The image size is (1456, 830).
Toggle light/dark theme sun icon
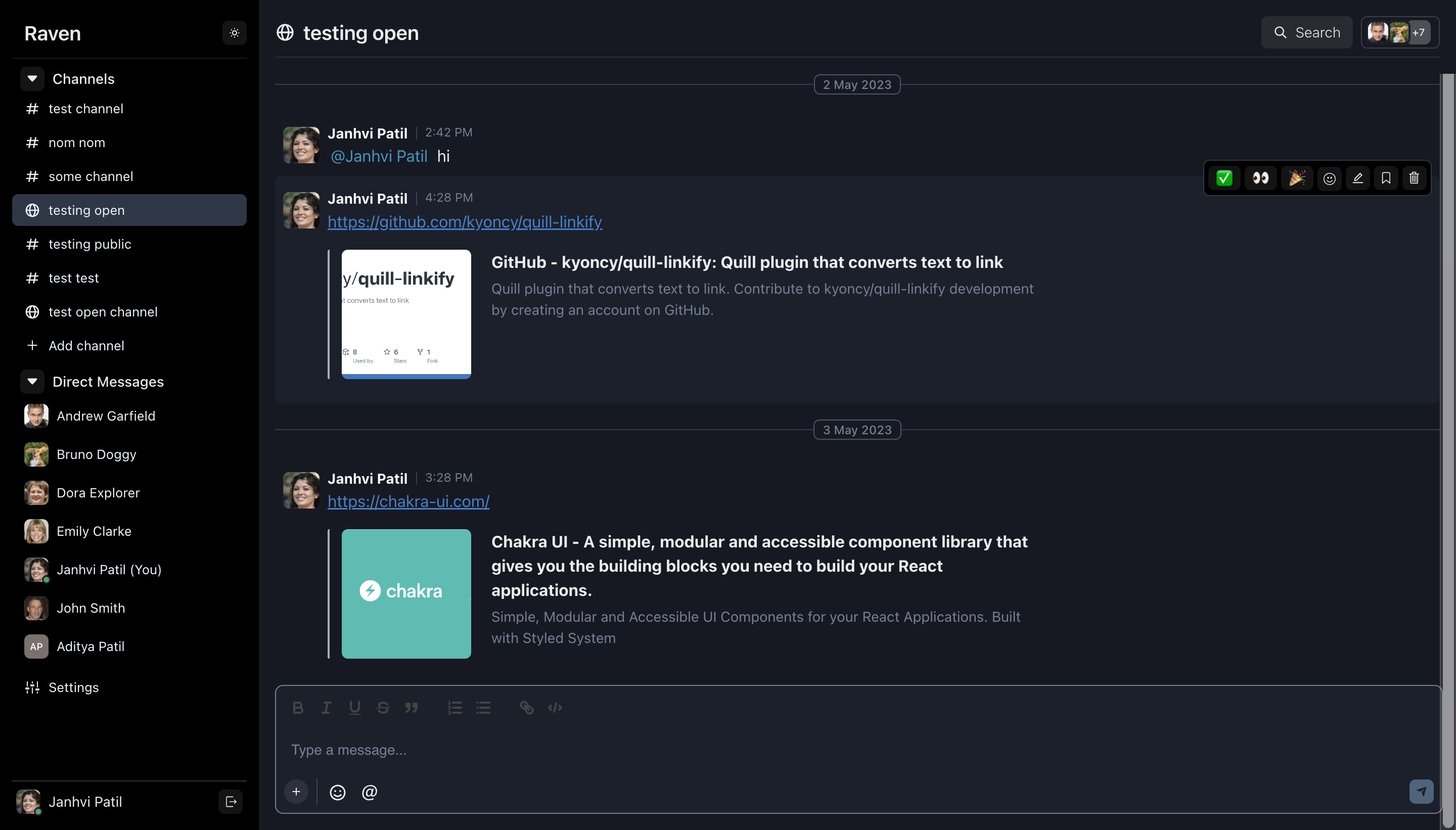234,33
